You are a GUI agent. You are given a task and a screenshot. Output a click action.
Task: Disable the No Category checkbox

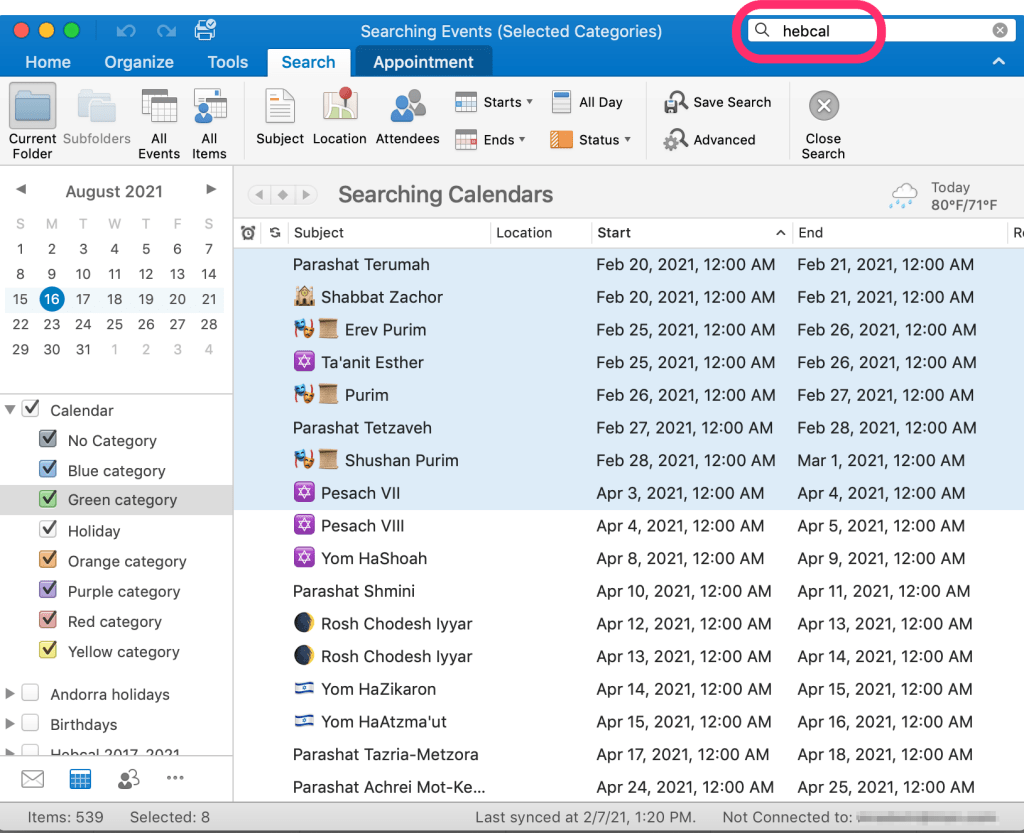click(x=48, y=440)
